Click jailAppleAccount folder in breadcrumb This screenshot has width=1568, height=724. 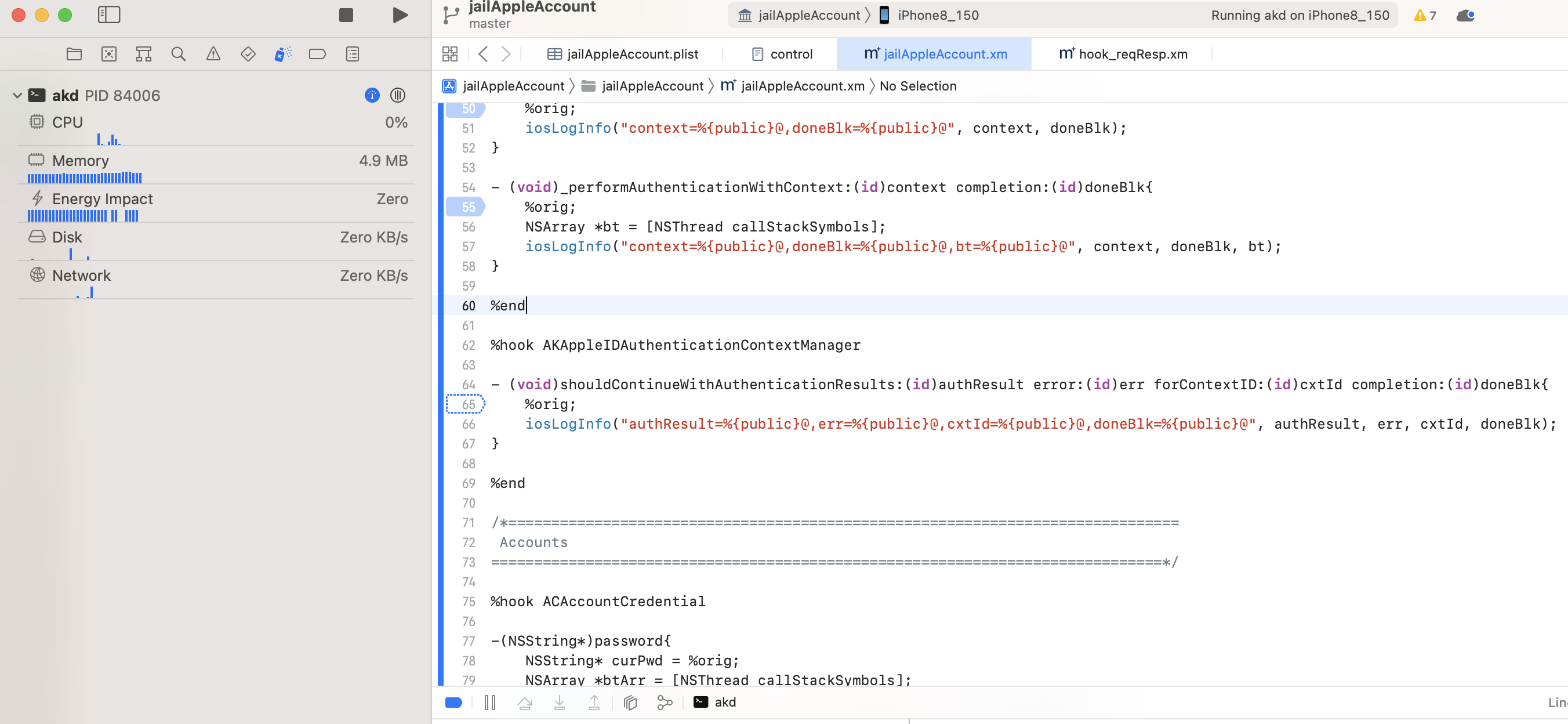[642, 86]
